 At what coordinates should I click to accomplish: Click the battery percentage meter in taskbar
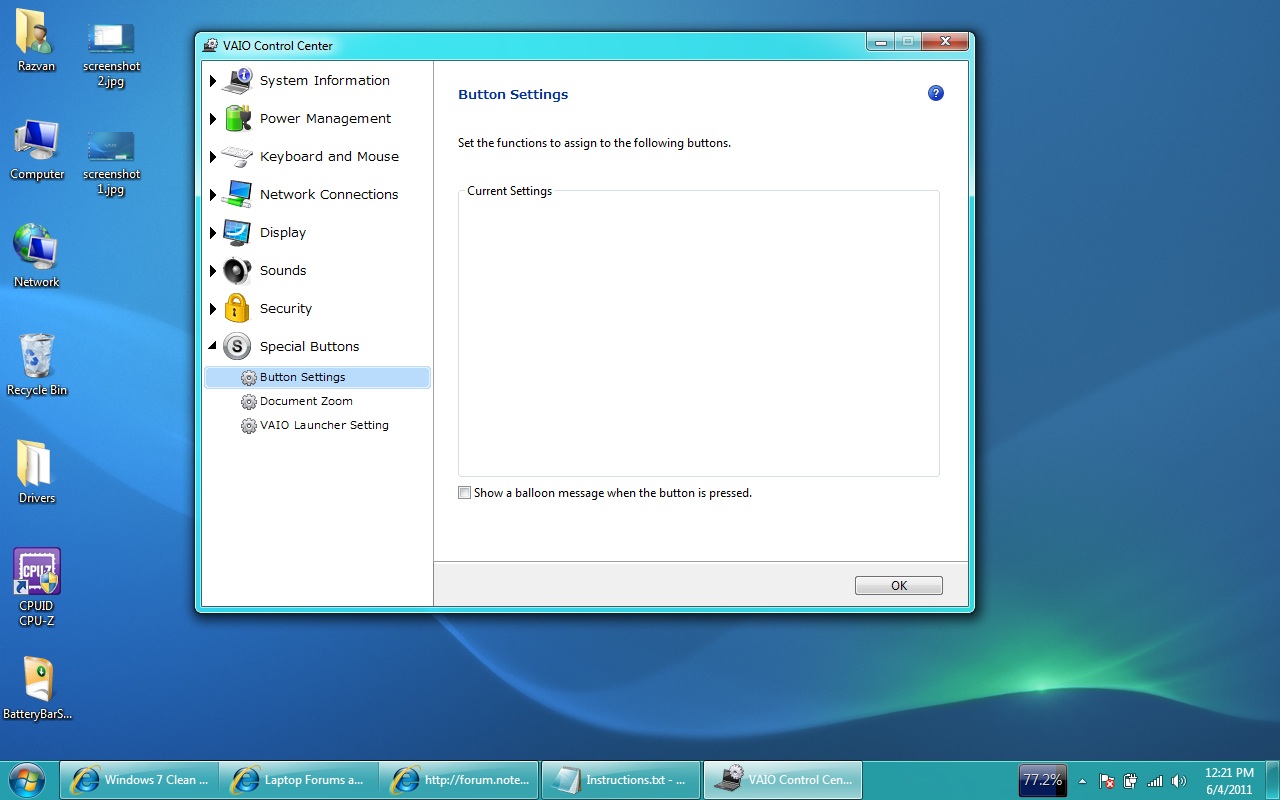(x=1042, y=780)
